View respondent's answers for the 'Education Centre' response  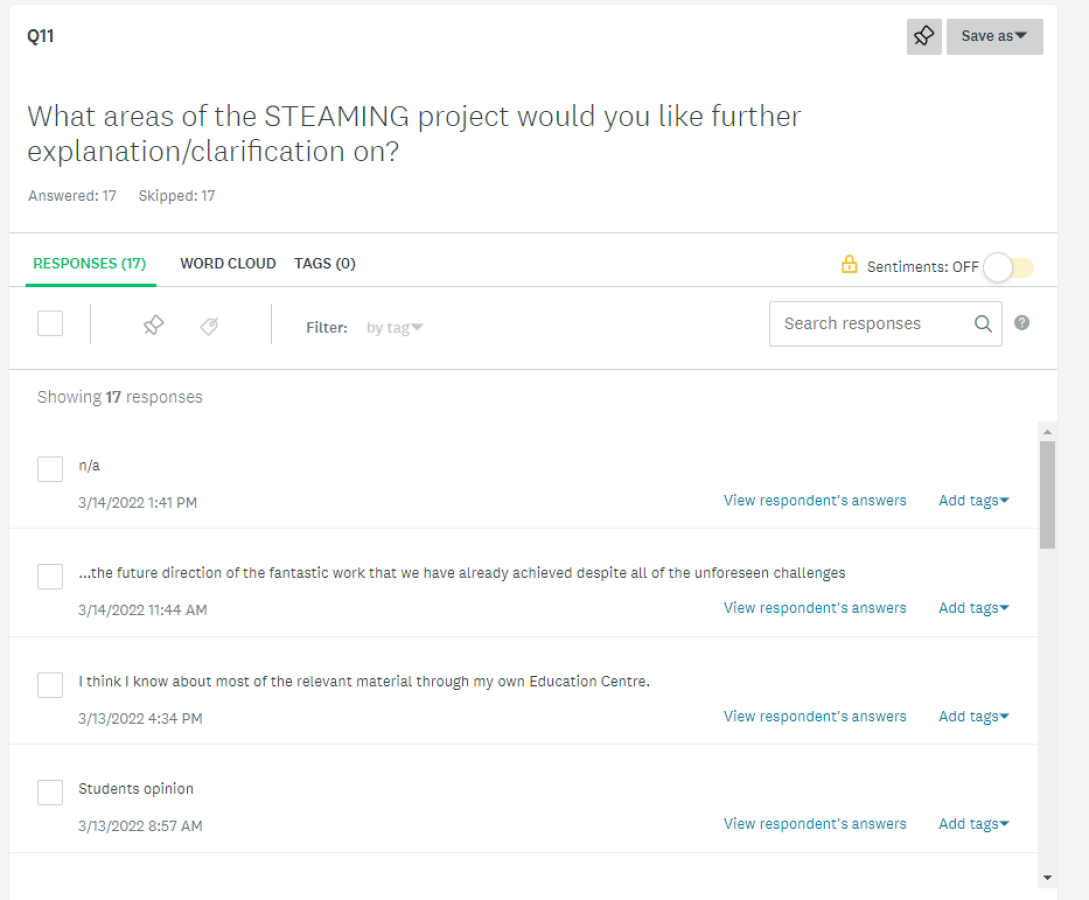pos(815,717)
